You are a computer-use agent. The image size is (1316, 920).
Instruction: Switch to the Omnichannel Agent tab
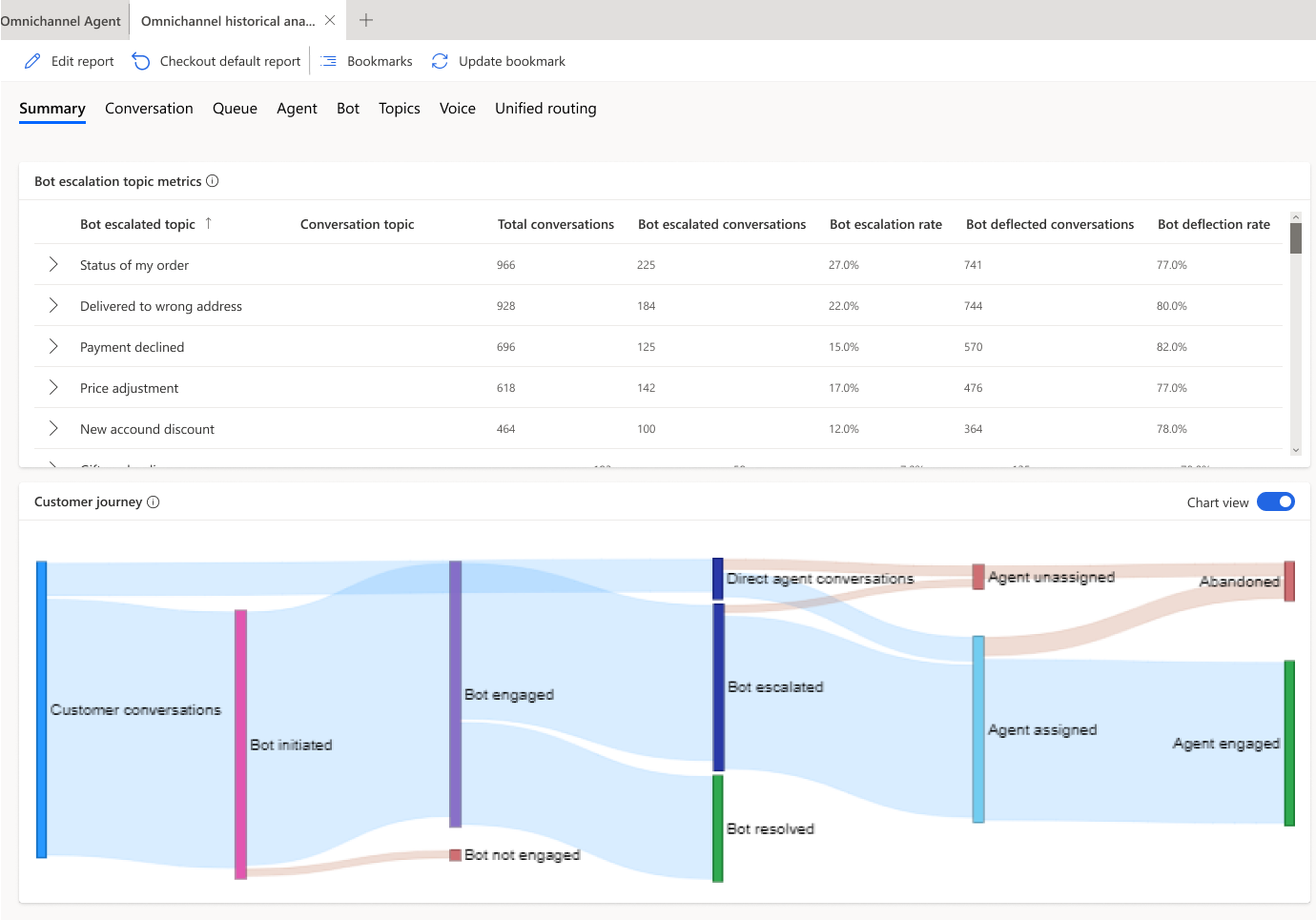tap(61, 21)
